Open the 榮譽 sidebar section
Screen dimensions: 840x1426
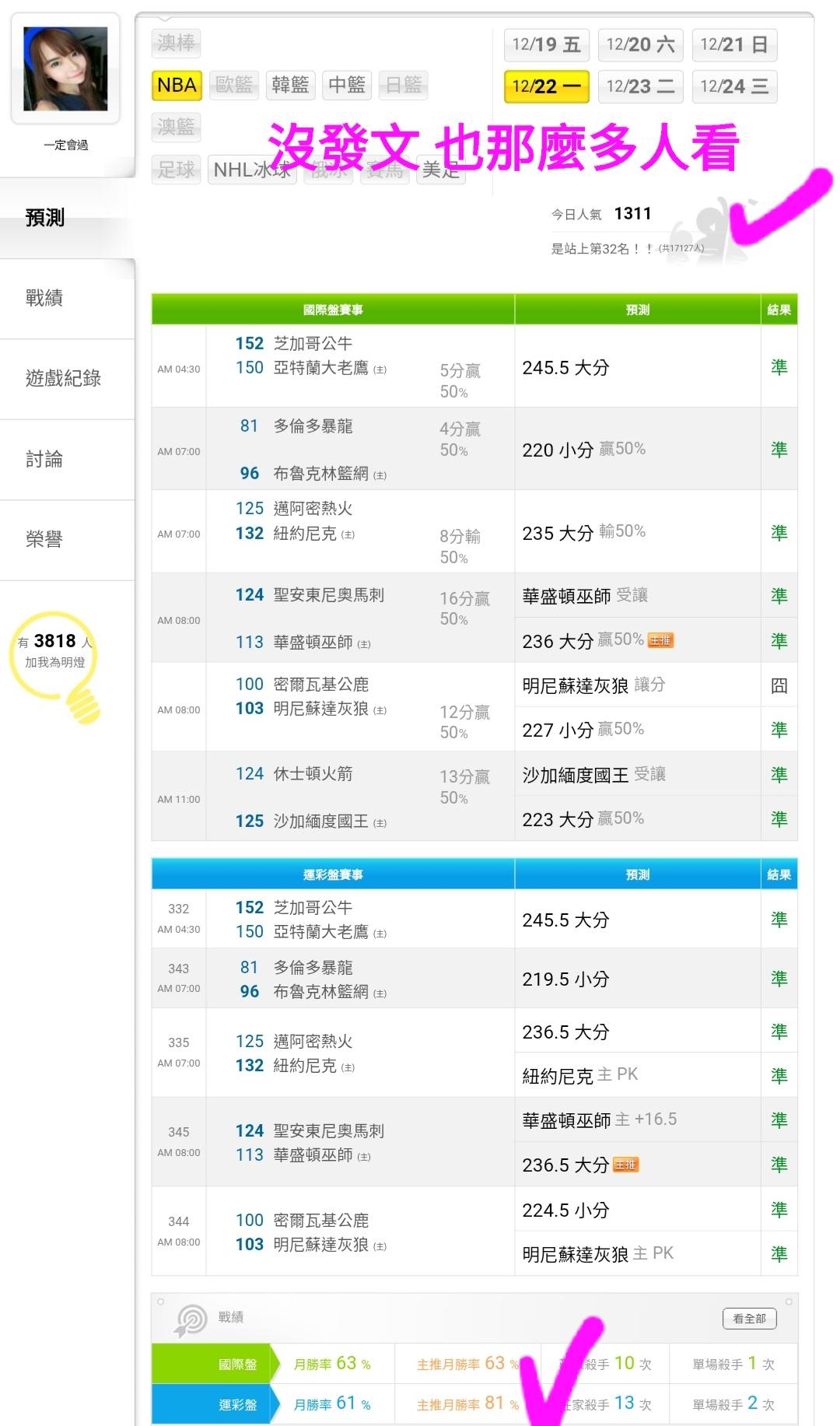coord(44,540)
